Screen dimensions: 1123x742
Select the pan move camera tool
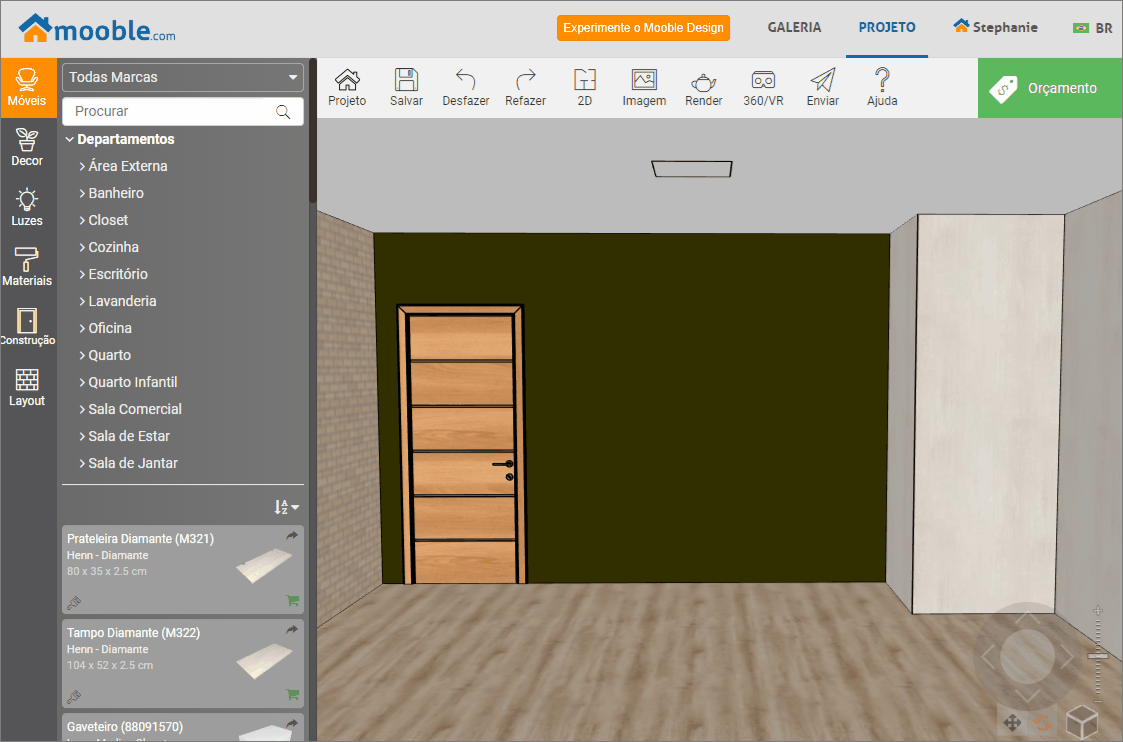[1012, 722]
